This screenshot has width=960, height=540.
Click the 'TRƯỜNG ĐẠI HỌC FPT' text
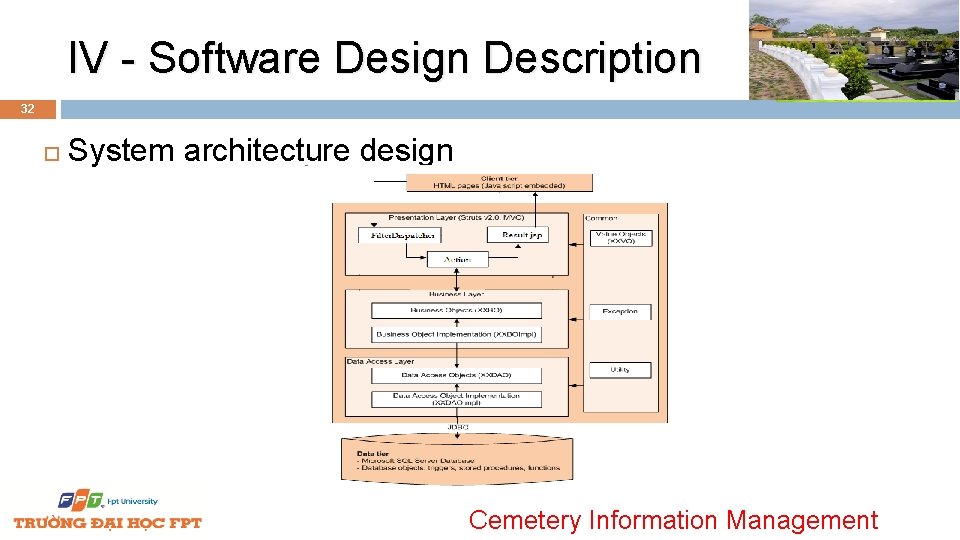[108, 523]
